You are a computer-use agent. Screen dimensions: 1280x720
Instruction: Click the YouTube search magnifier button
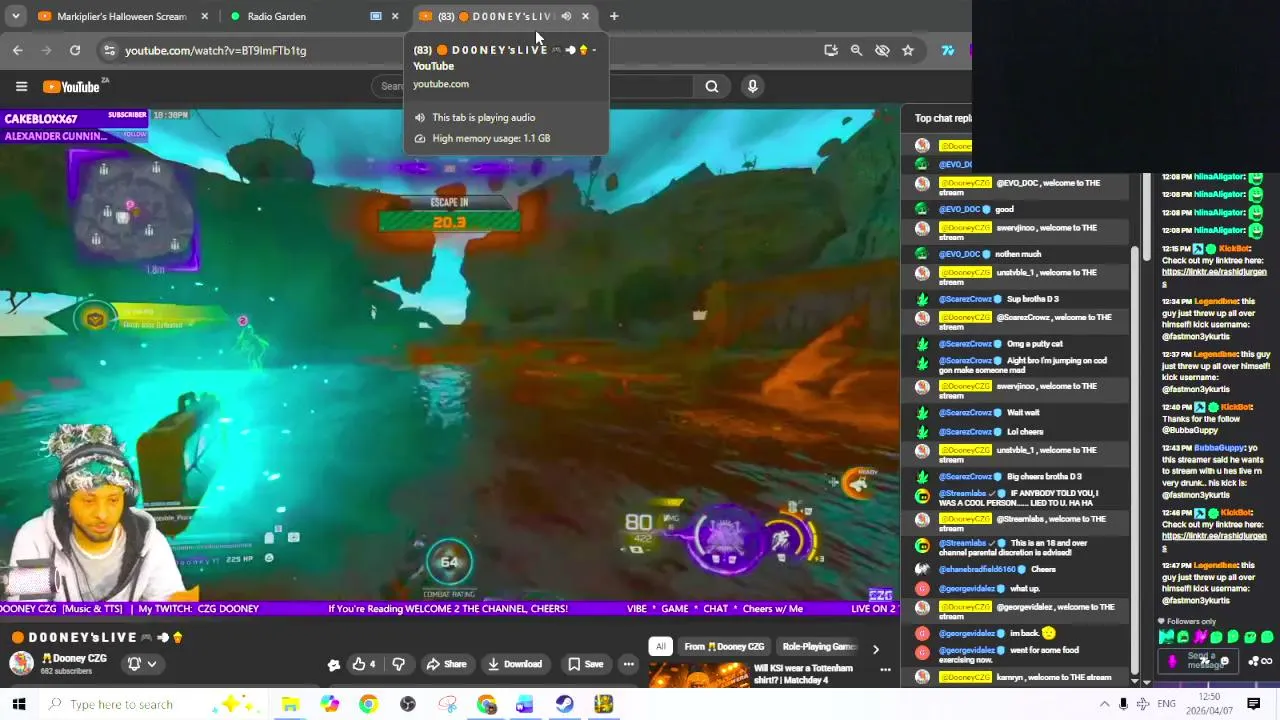pyautogui.click(x=712, y=86)
